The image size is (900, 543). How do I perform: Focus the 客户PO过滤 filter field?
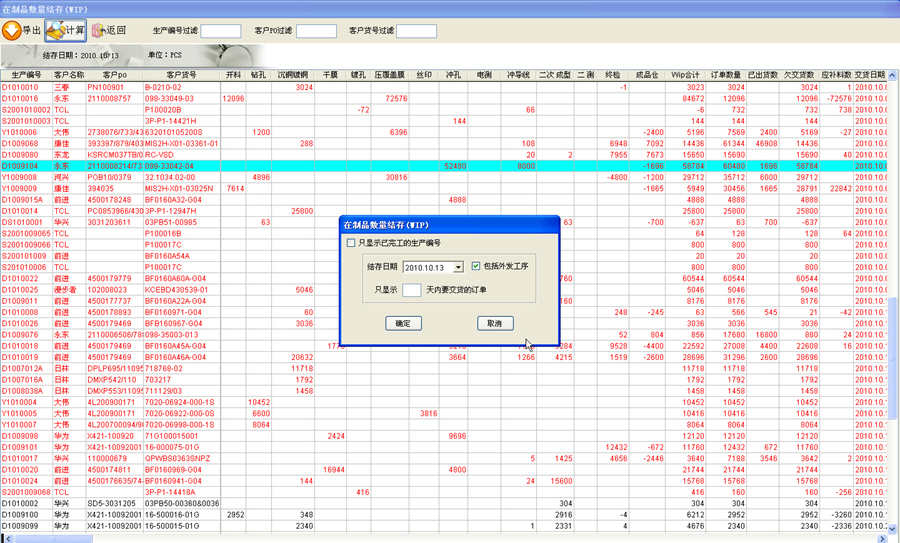click(316, 31)
